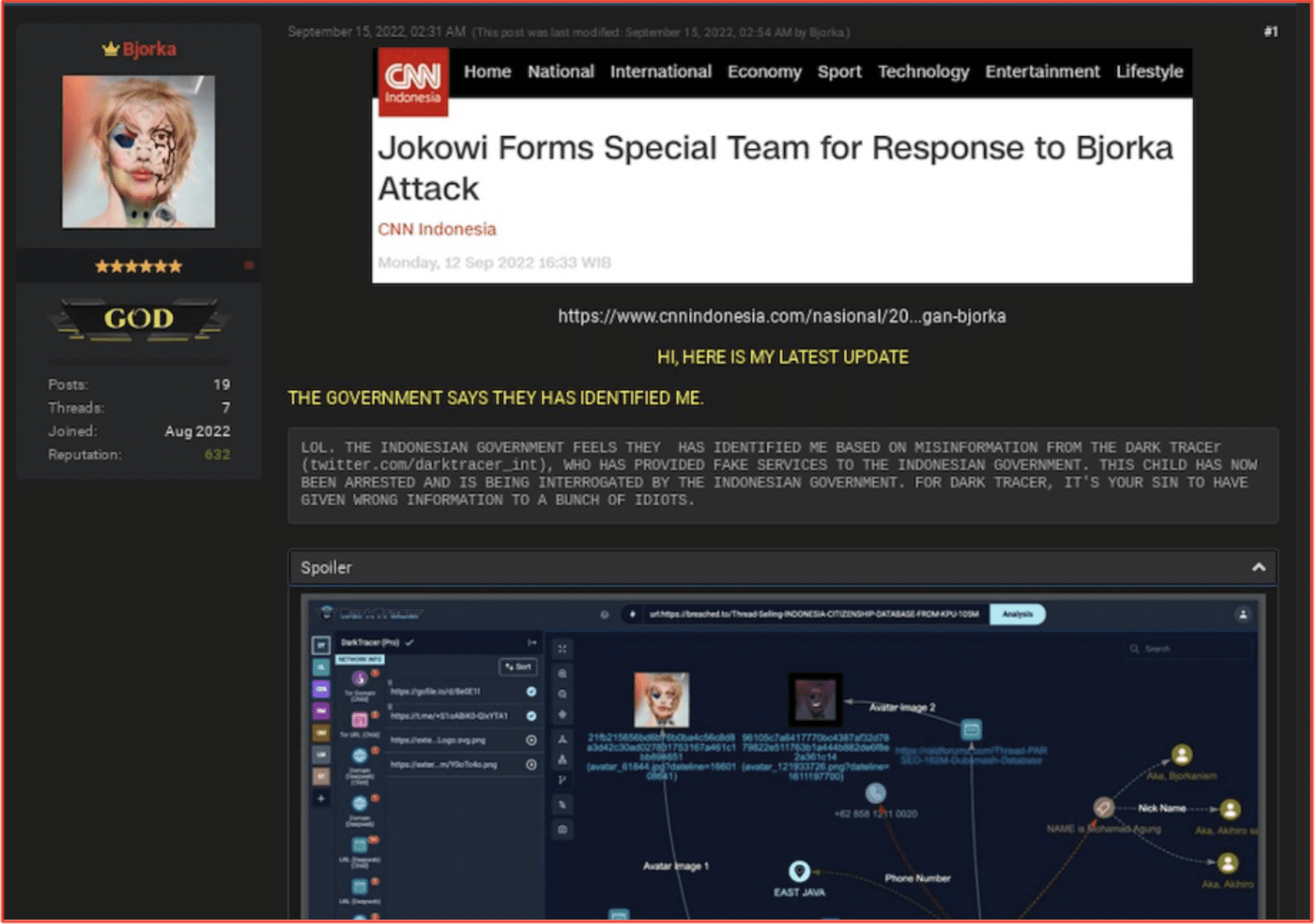Screen dimensions: 1316x924
Task: Uncheck the t.me URL row checkmark
Action: 531,716
